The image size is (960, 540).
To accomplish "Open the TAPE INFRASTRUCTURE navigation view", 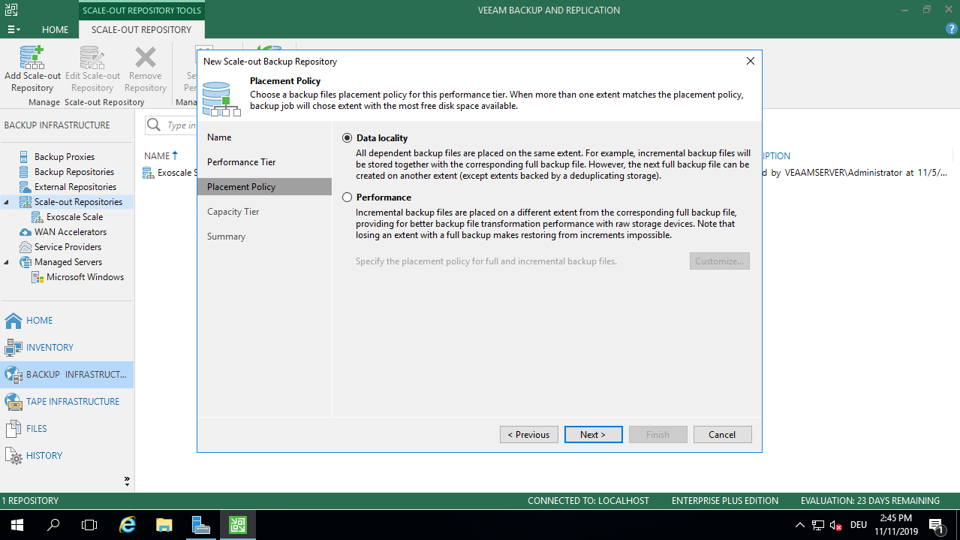I will pyautogui.click(x=67, y=402).
